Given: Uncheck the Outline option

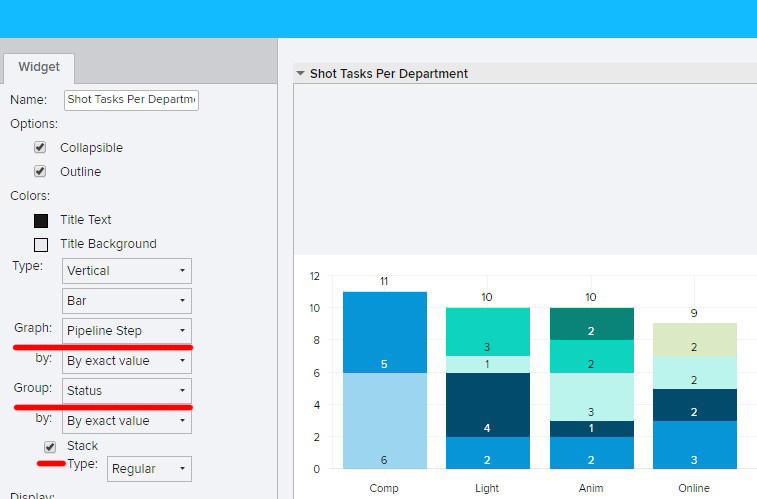Looking at the screenshot, I should pos(40,171).
